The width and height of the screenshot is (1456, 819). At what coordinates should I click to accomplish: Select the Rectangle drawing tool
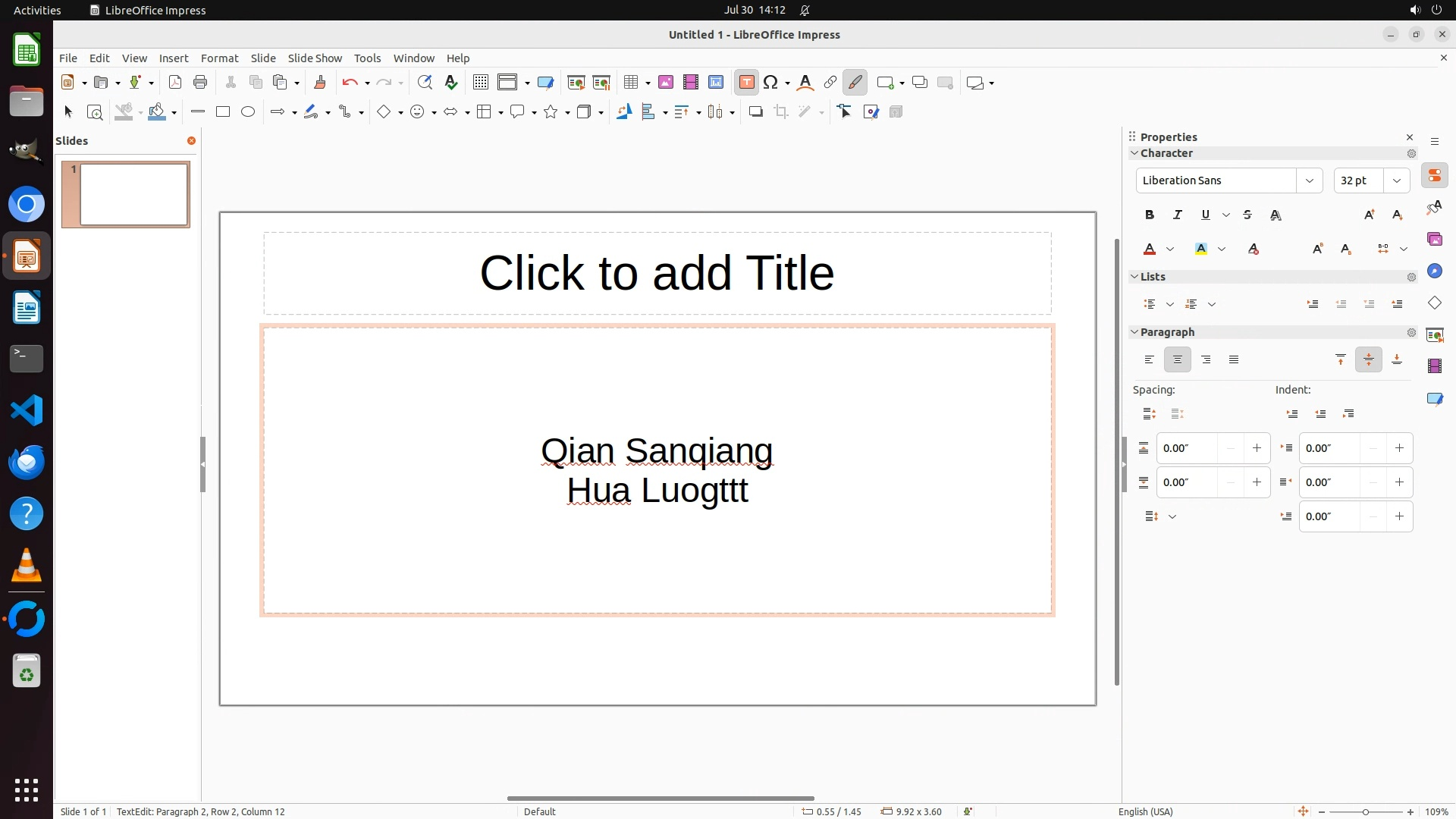[x=223, y=112]
